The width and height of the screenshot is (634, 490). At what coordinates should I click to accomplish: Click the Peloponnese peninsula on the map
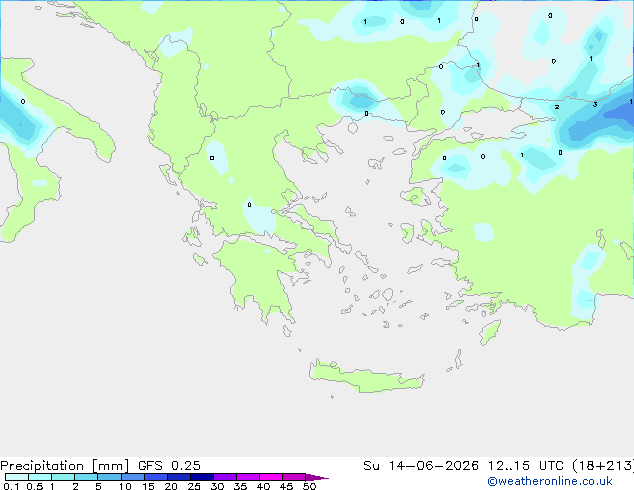click(259, 277)
